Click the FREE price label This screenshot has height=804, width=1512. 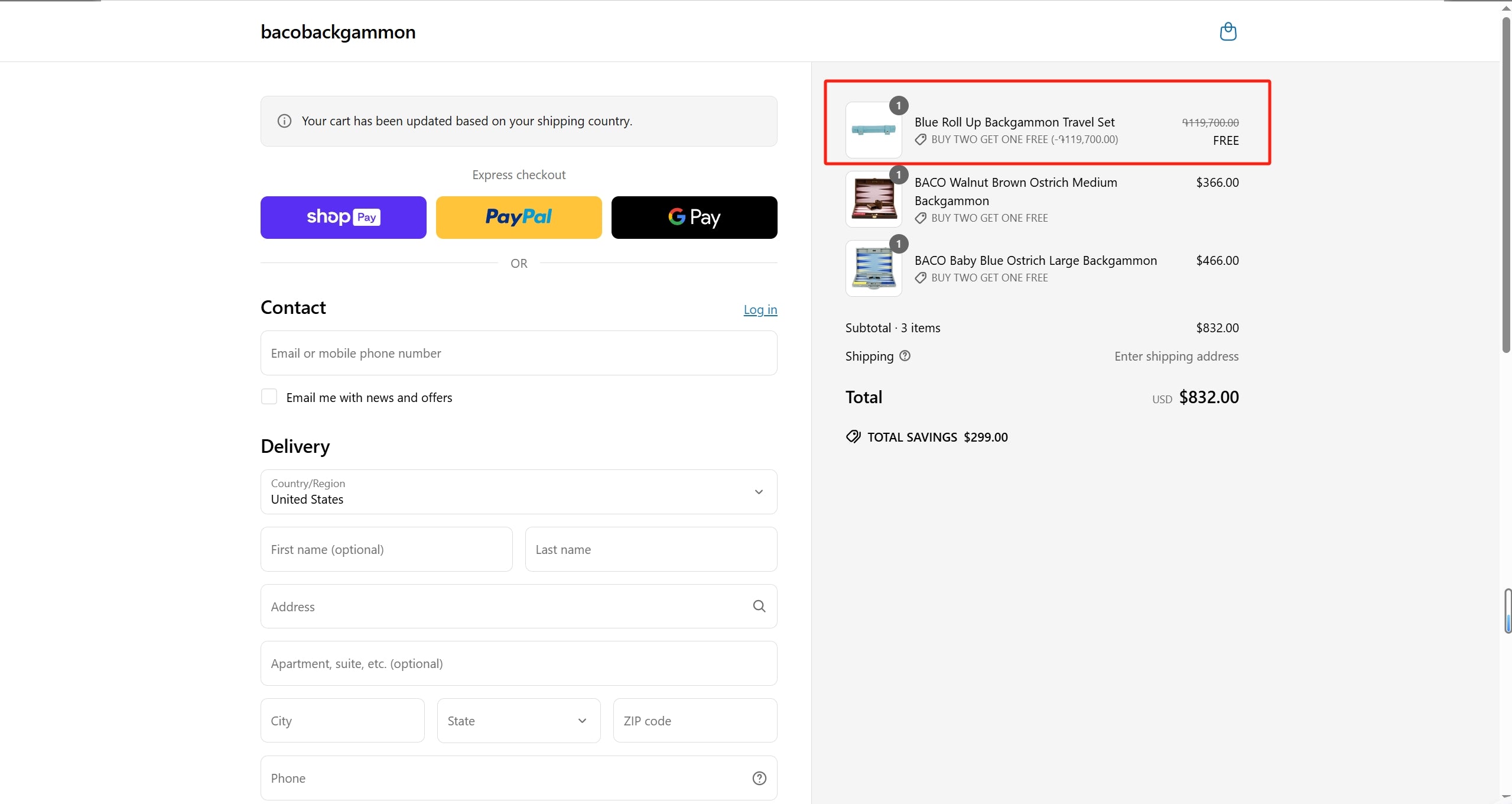tap(1225, 141)
